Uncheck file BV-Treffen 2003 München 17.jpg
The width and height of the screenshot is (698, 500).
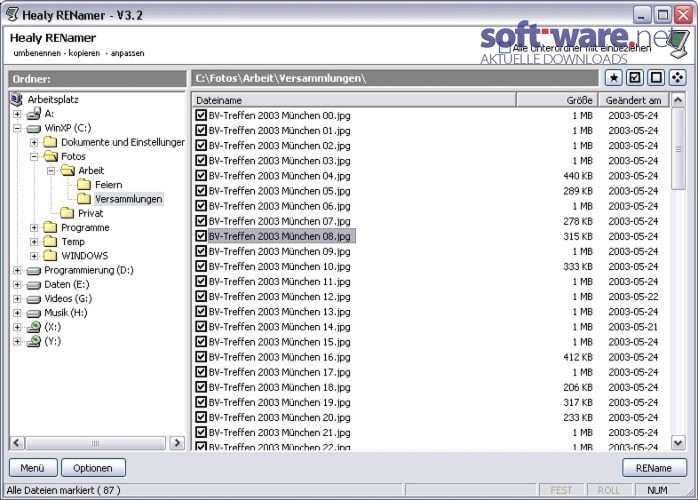[x=201, y=372]
